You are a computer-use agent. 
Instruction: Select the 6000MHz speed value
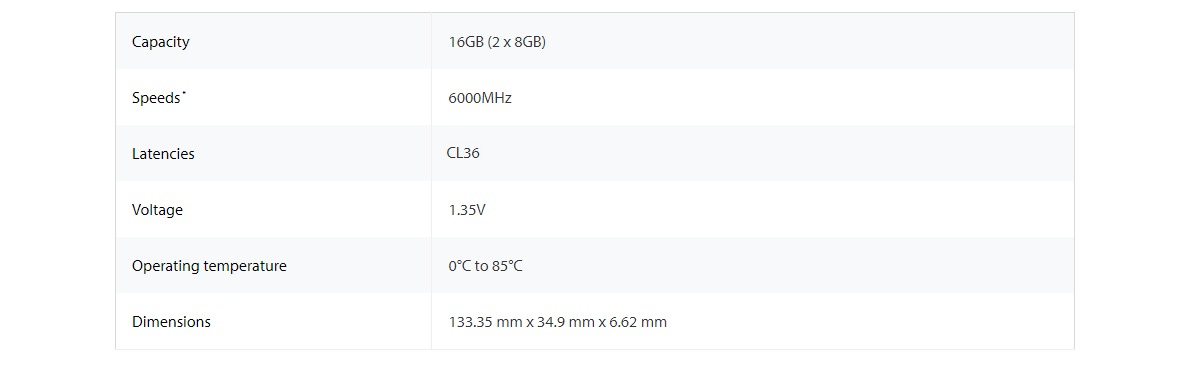(480, 98)
